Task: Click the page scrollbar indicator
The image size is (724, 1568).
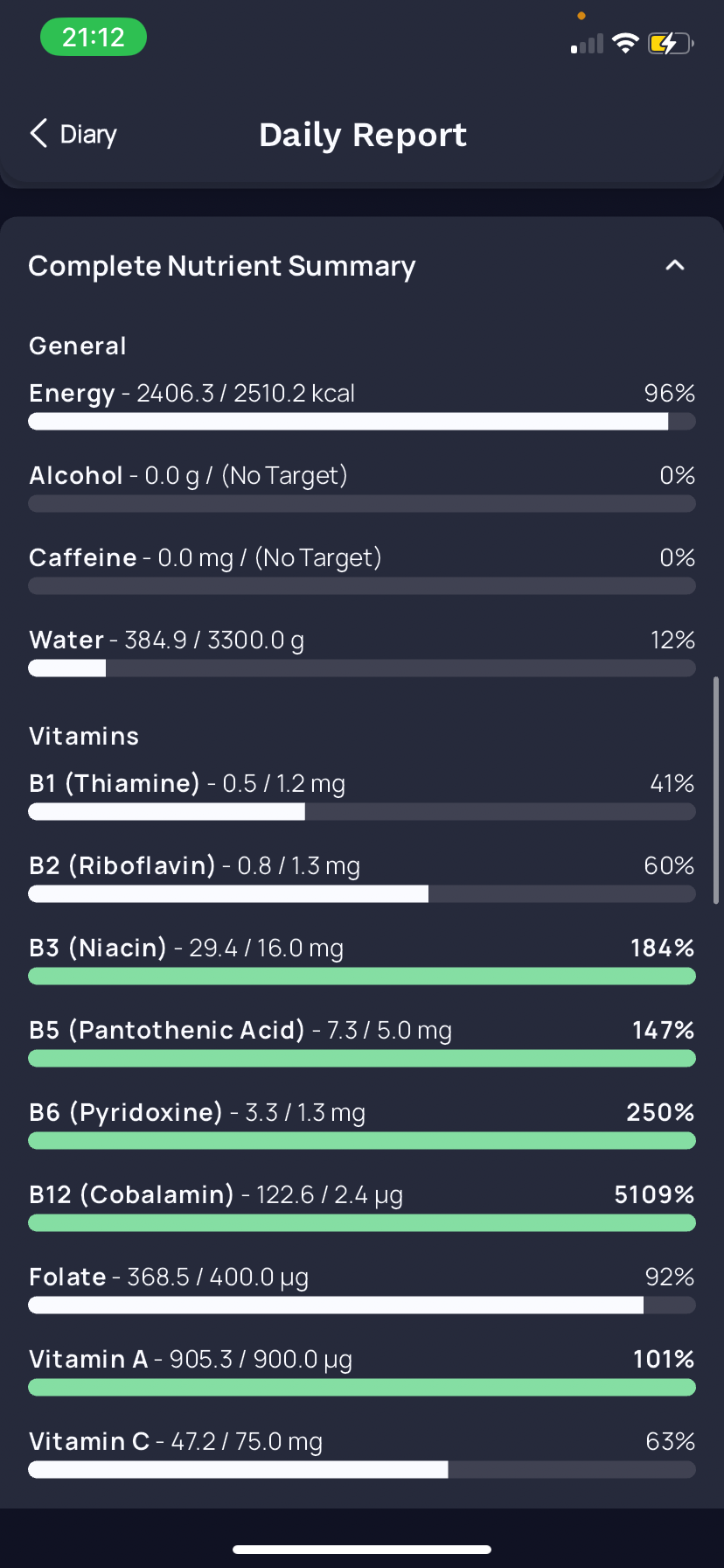Action: 716,789
